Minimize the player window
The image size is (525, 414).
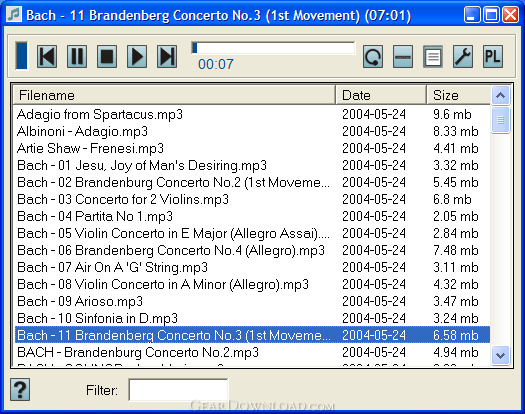[472, 15]
